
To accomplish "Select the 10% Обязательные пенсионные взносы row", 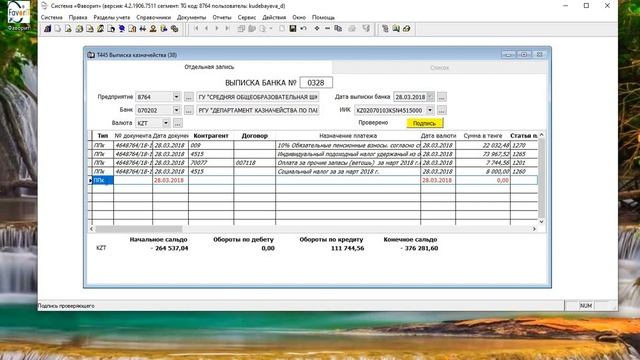I will (x=313, y=145).
